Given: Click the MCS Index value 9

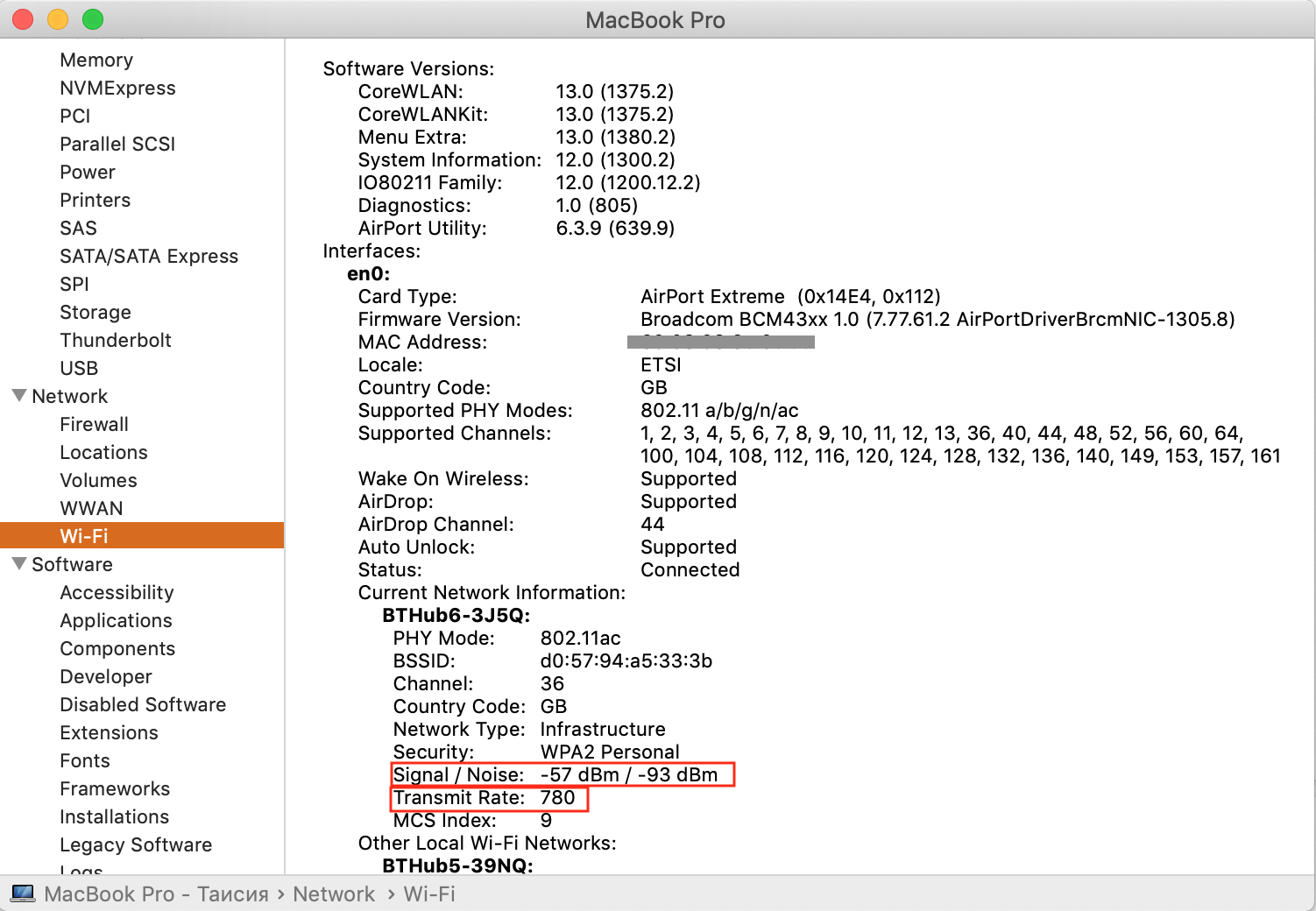Looking at the screenshot, I should (546, 820).
